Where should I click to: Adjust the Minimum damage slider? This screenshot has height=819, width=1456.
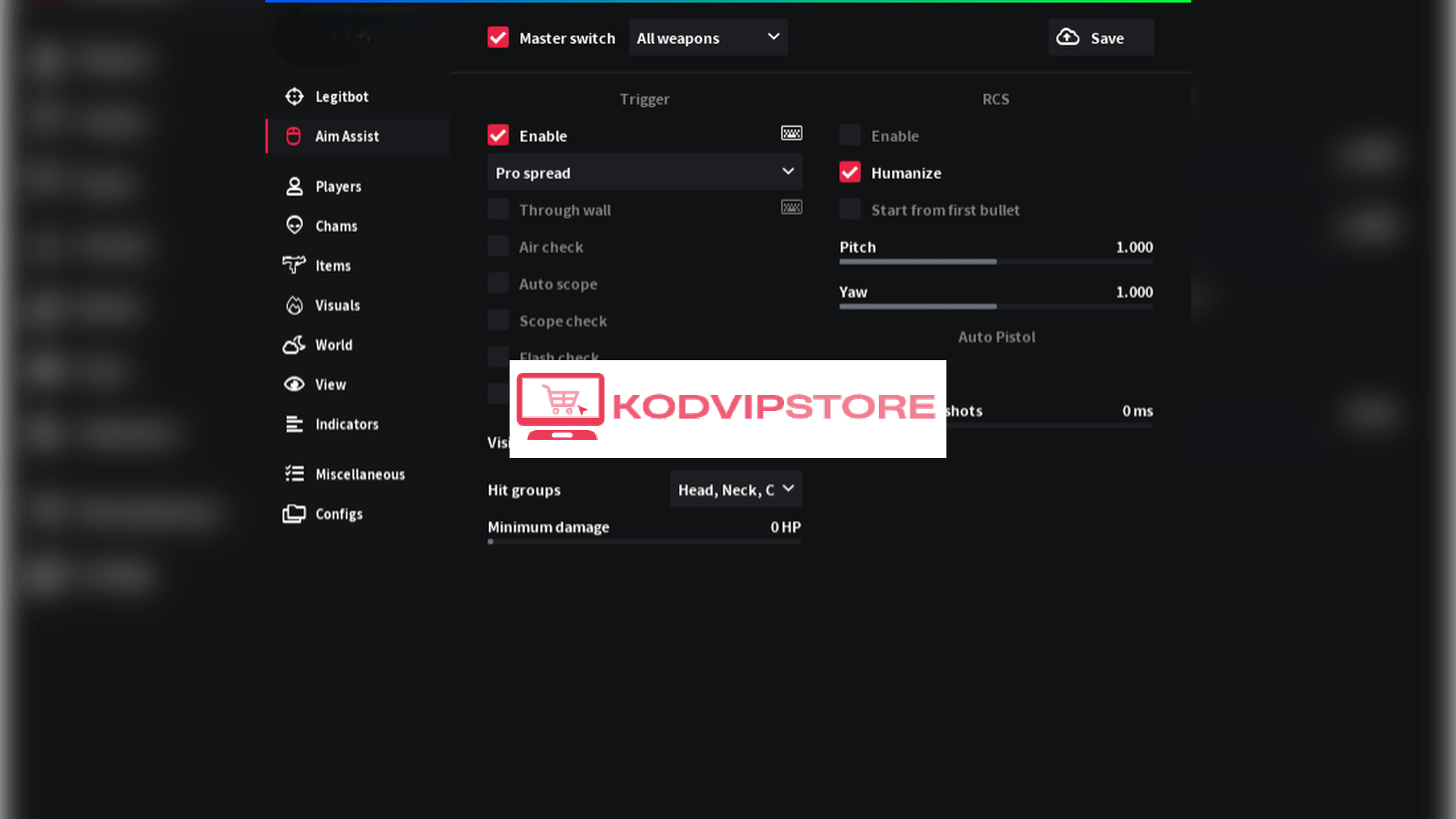tap(645, 541)
